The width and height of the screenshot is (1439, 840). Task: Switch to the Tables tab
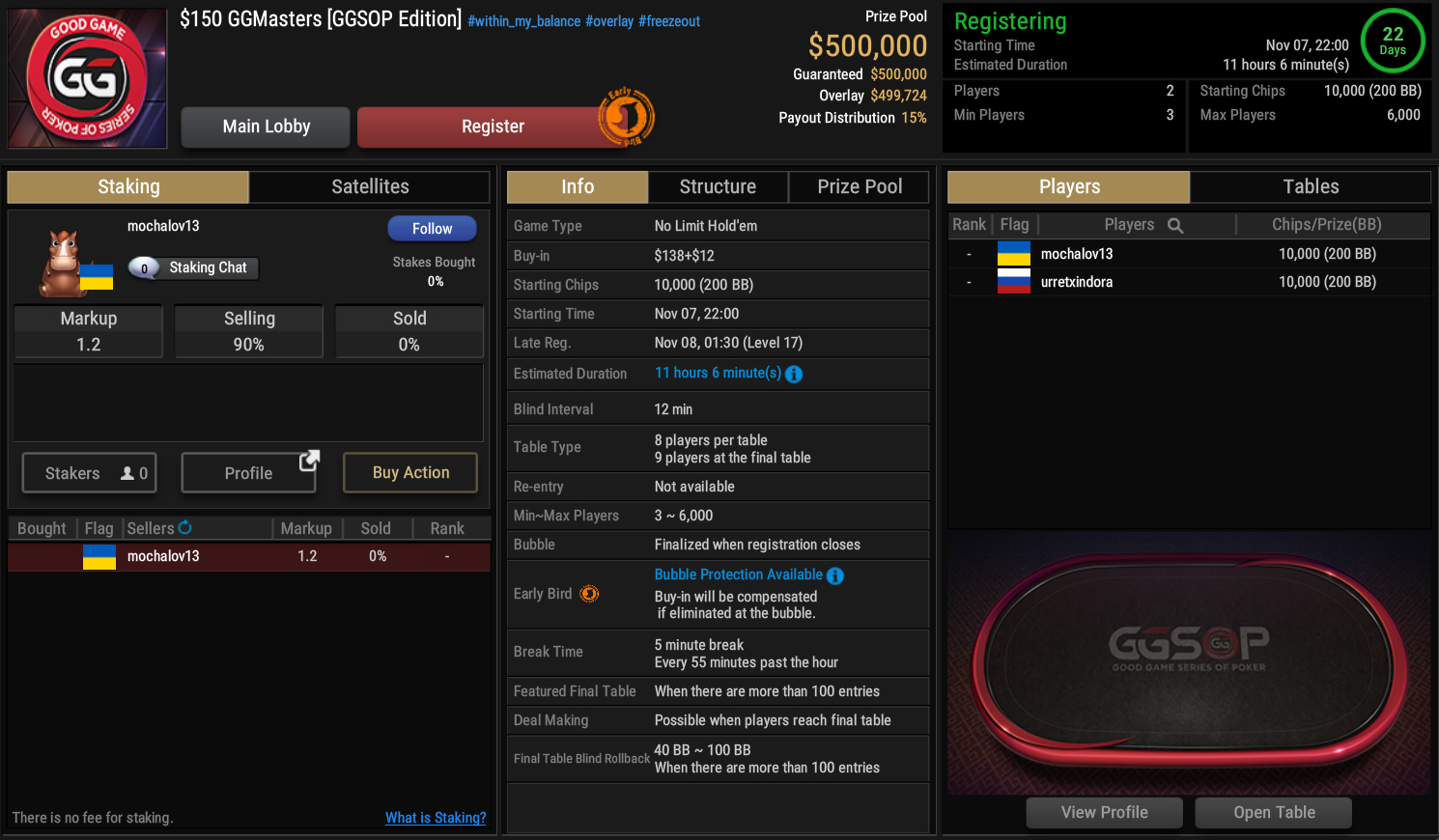pos(1311,186)
